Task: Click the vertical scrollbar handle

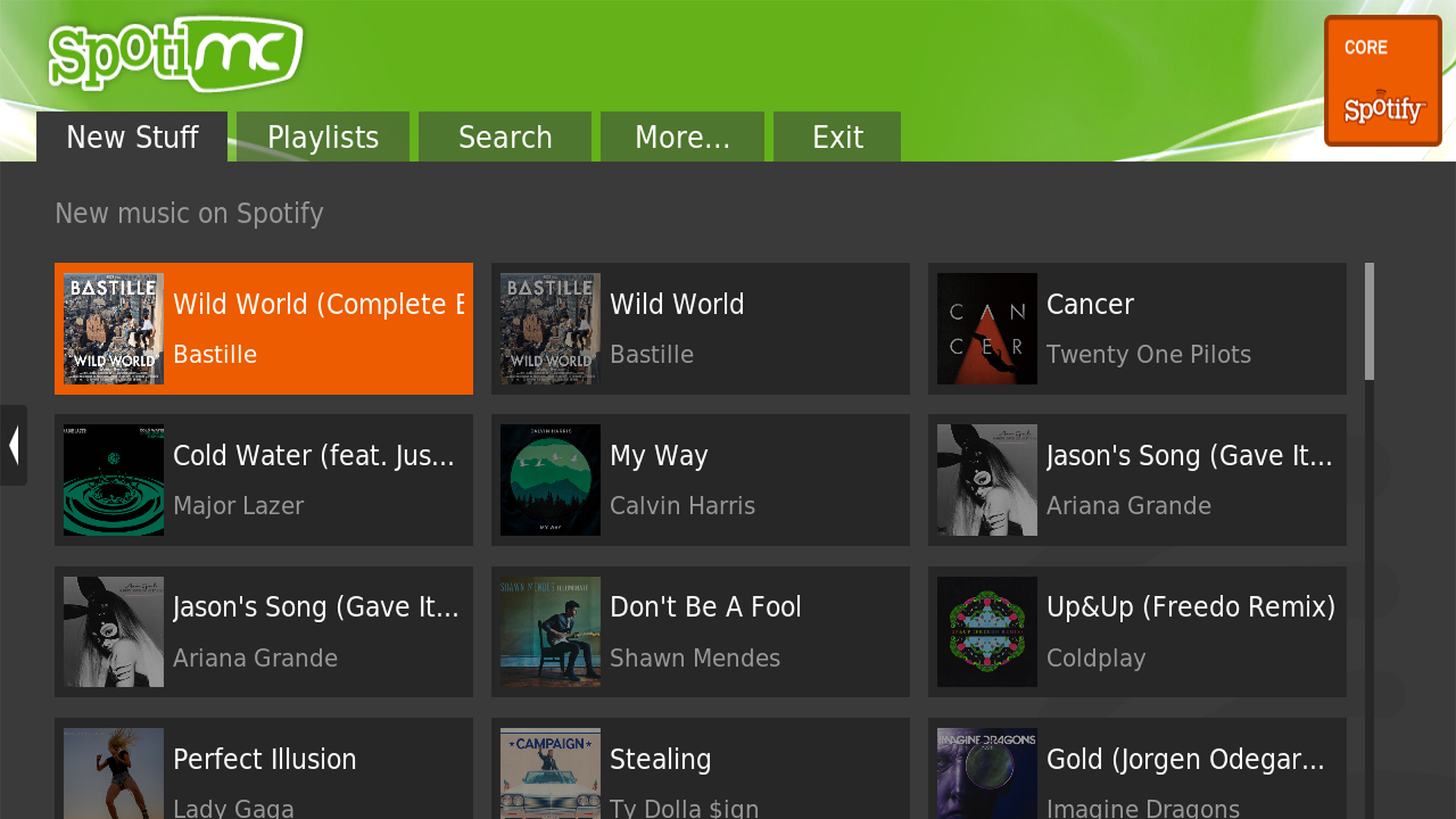Action: [x=1369, y=321]
